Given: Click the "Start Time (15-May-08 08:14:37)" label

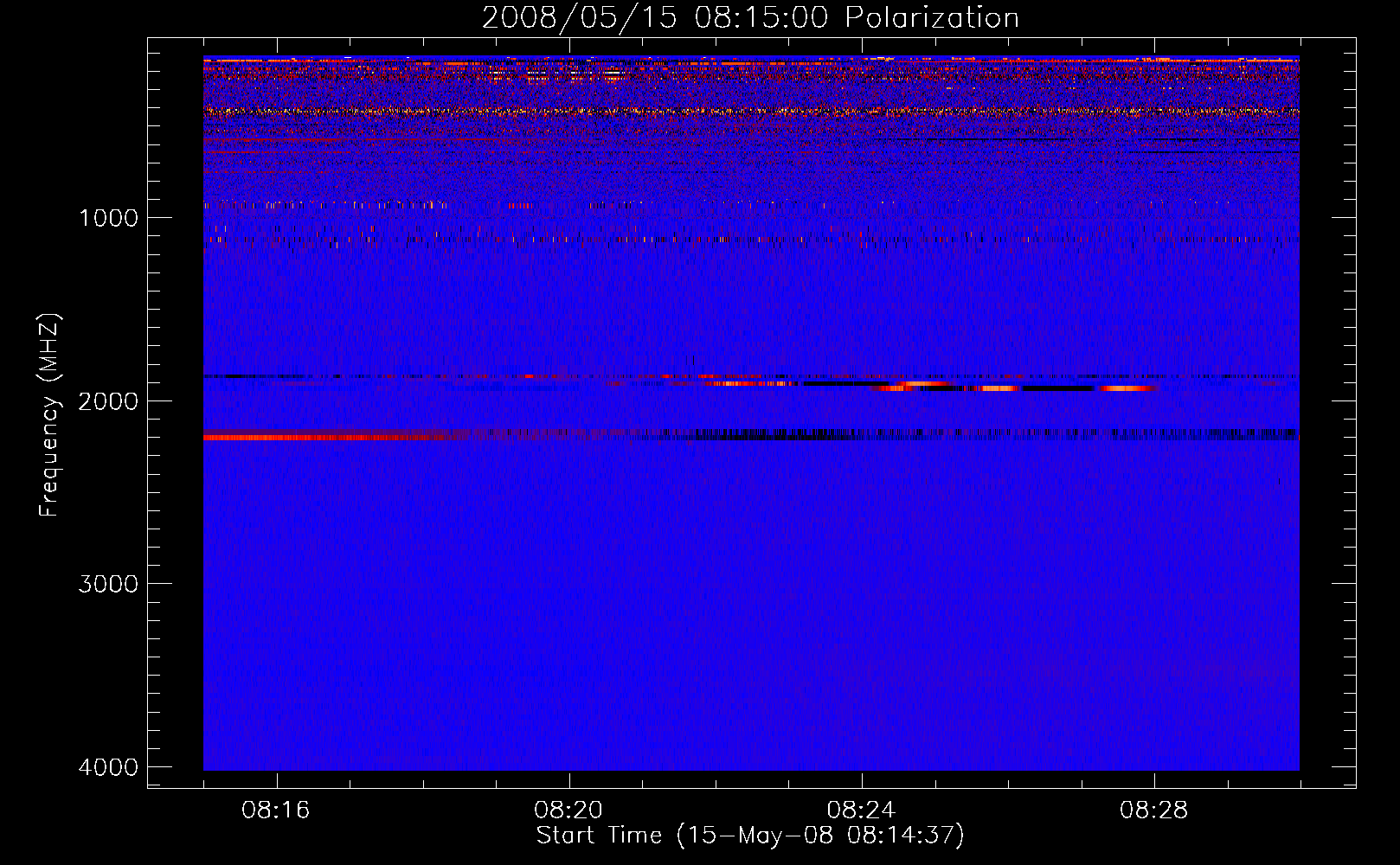Looking at the screenshot, I should coord(750,836).
